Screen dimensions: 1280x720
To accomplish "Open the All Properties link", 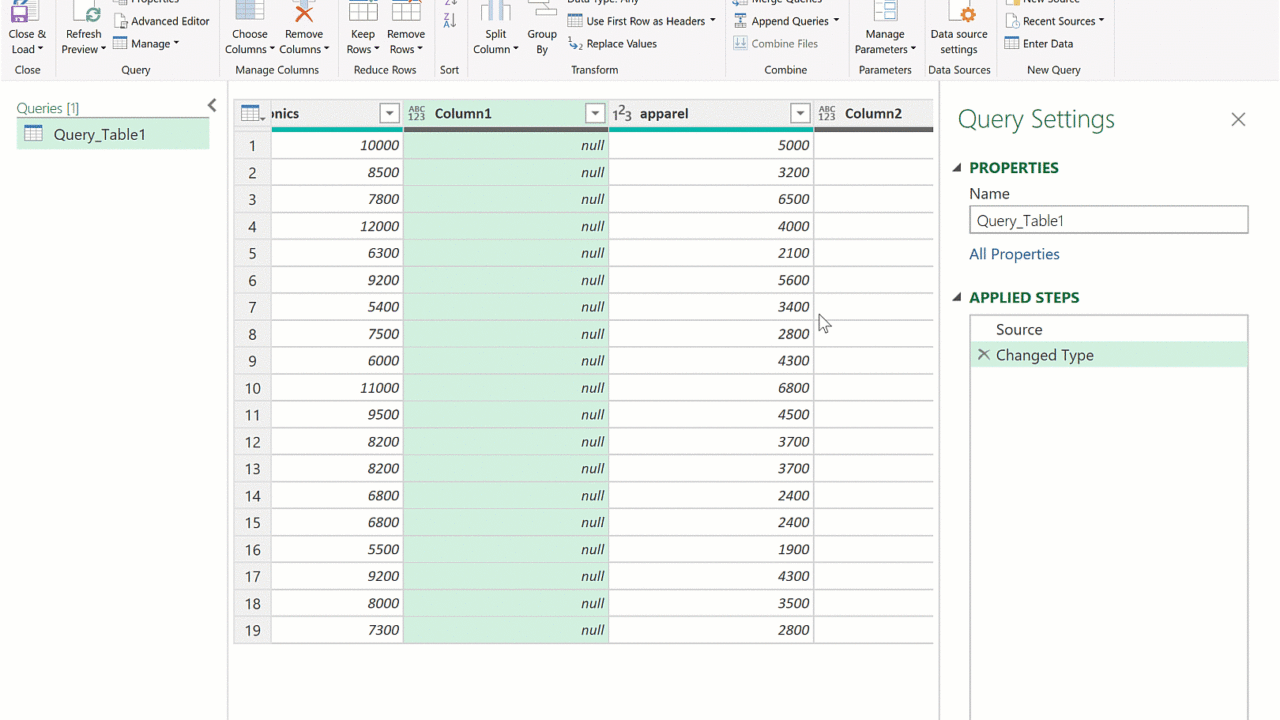I will point(1014,254).
